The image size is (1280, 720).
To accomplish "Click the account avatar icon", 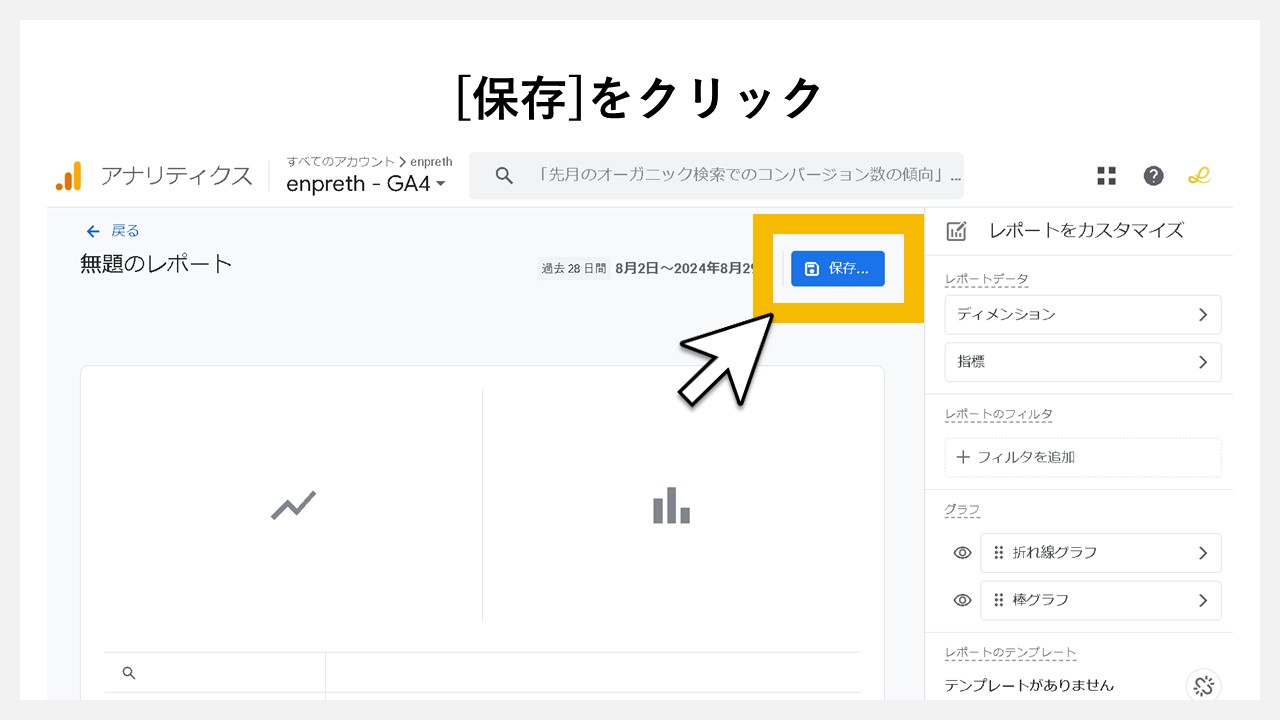I will 1199,175.
